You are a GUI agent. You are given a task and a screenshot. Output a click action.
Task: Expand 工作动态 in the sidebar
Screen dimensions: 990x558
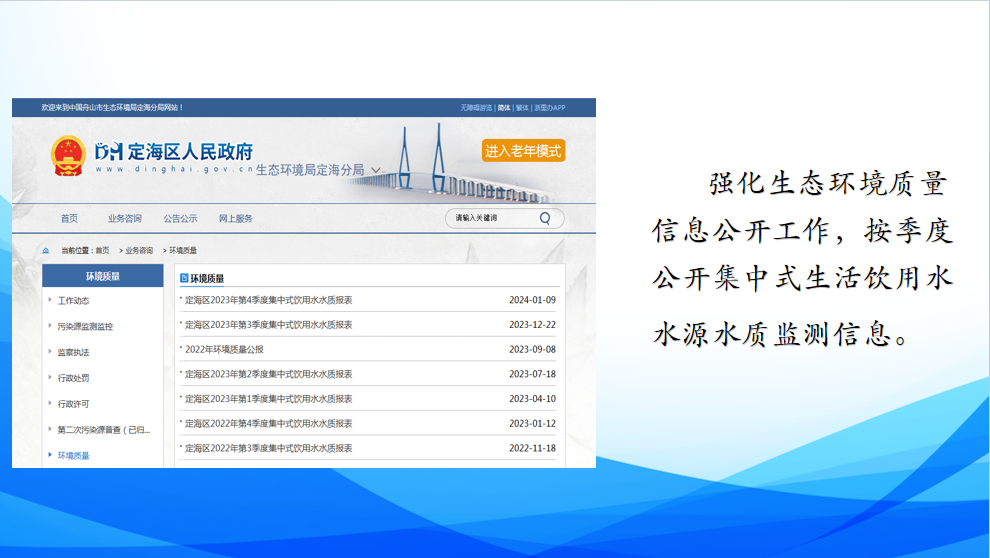pos(73,300)
